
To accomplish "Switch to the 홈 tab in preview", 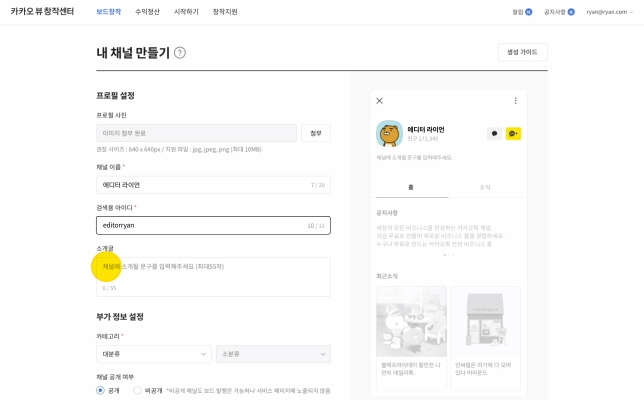I will (x=411, y=187).
